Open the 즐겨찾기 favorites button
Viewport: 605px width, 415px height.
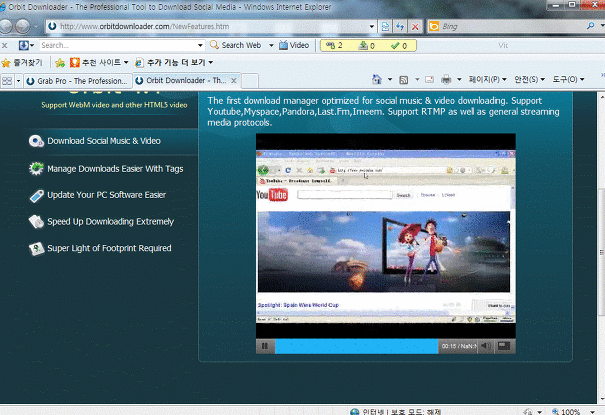tap(22, 62)
